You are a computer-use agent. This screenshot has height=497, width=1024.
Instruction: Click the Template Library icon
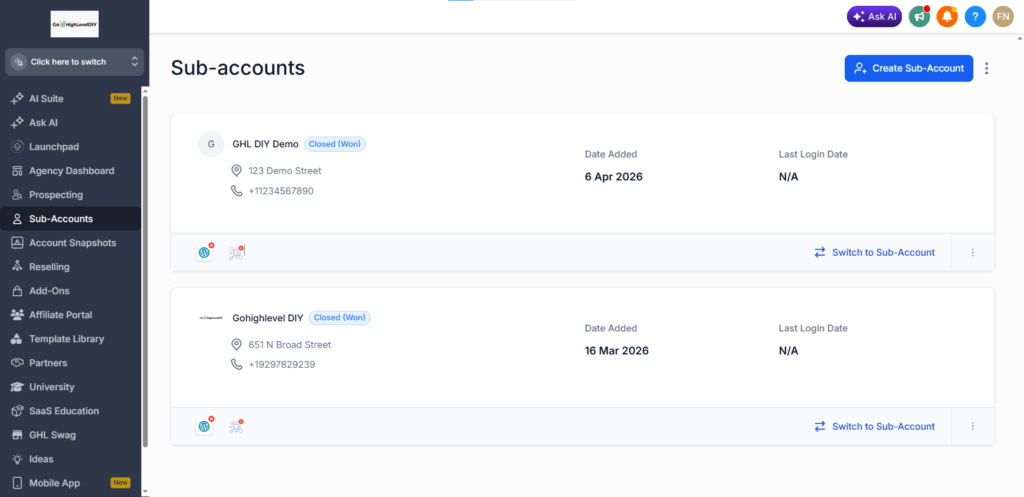(x=18, y=339)
